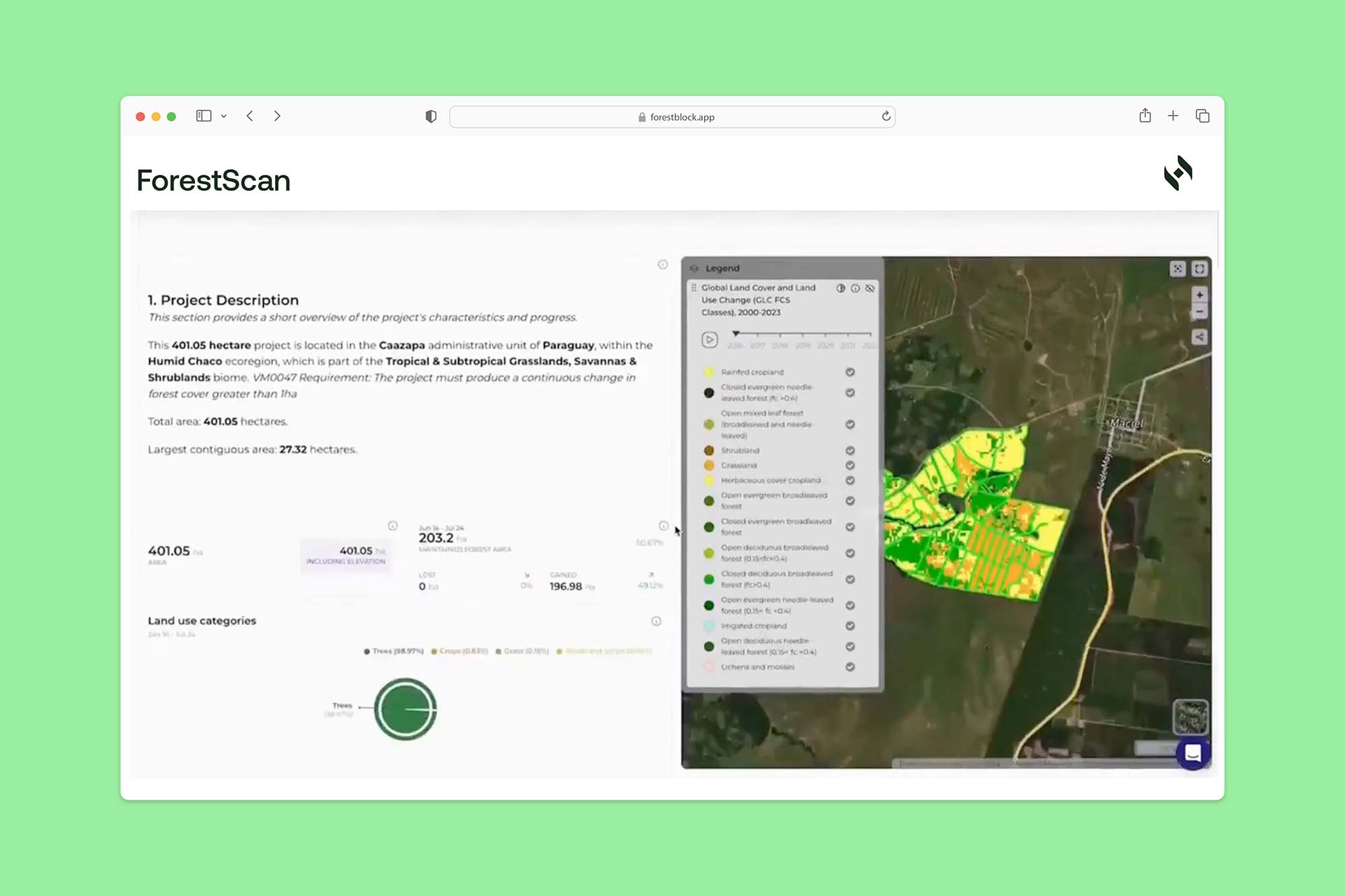Uncheck Open evergreen broadleaved forest class
The height and width of the screenshot is (896, 1345).
[850, 501]
